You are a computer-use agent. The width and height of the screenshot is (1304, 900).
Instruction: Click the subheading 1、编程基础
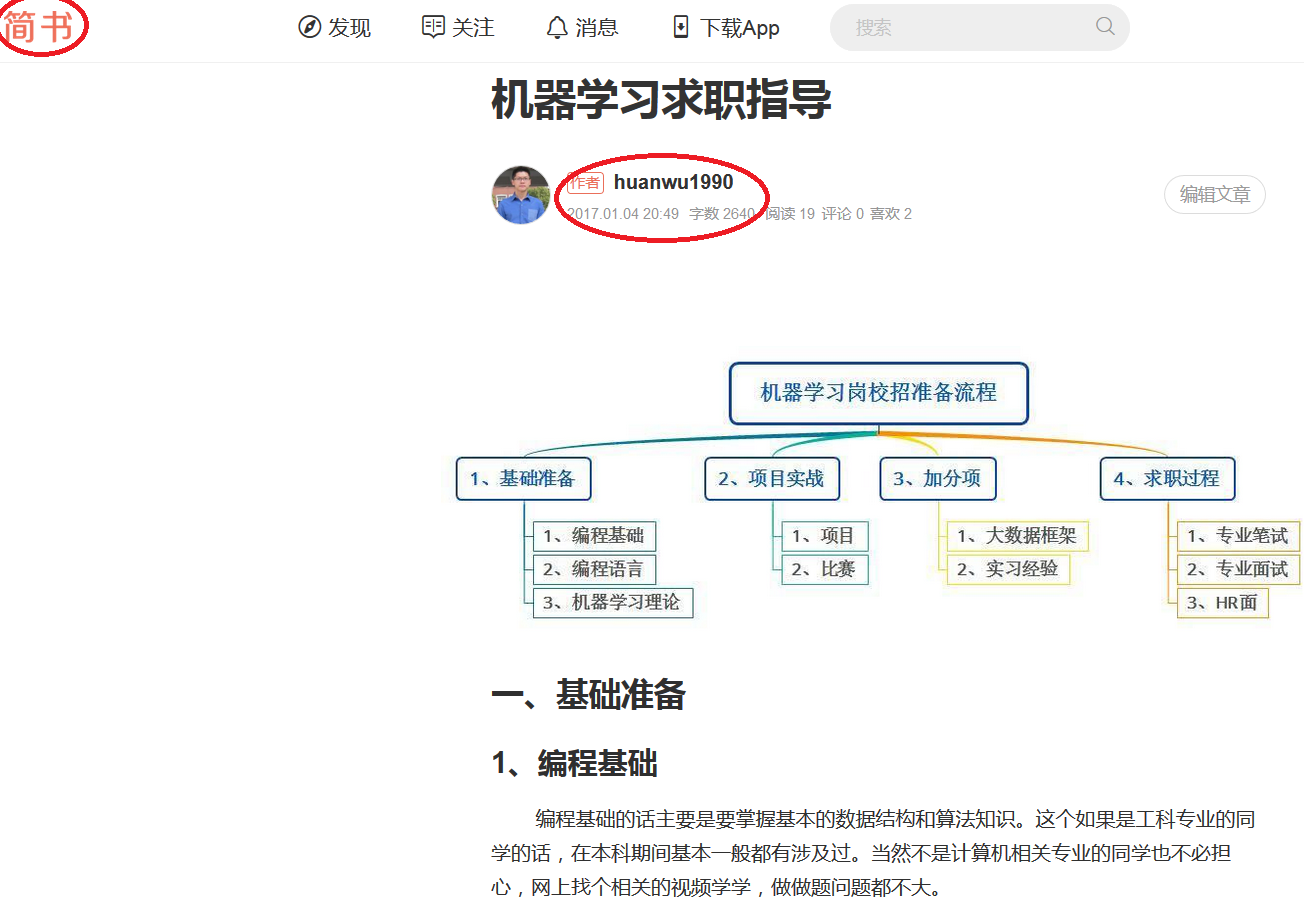click(x=574, y=764)
